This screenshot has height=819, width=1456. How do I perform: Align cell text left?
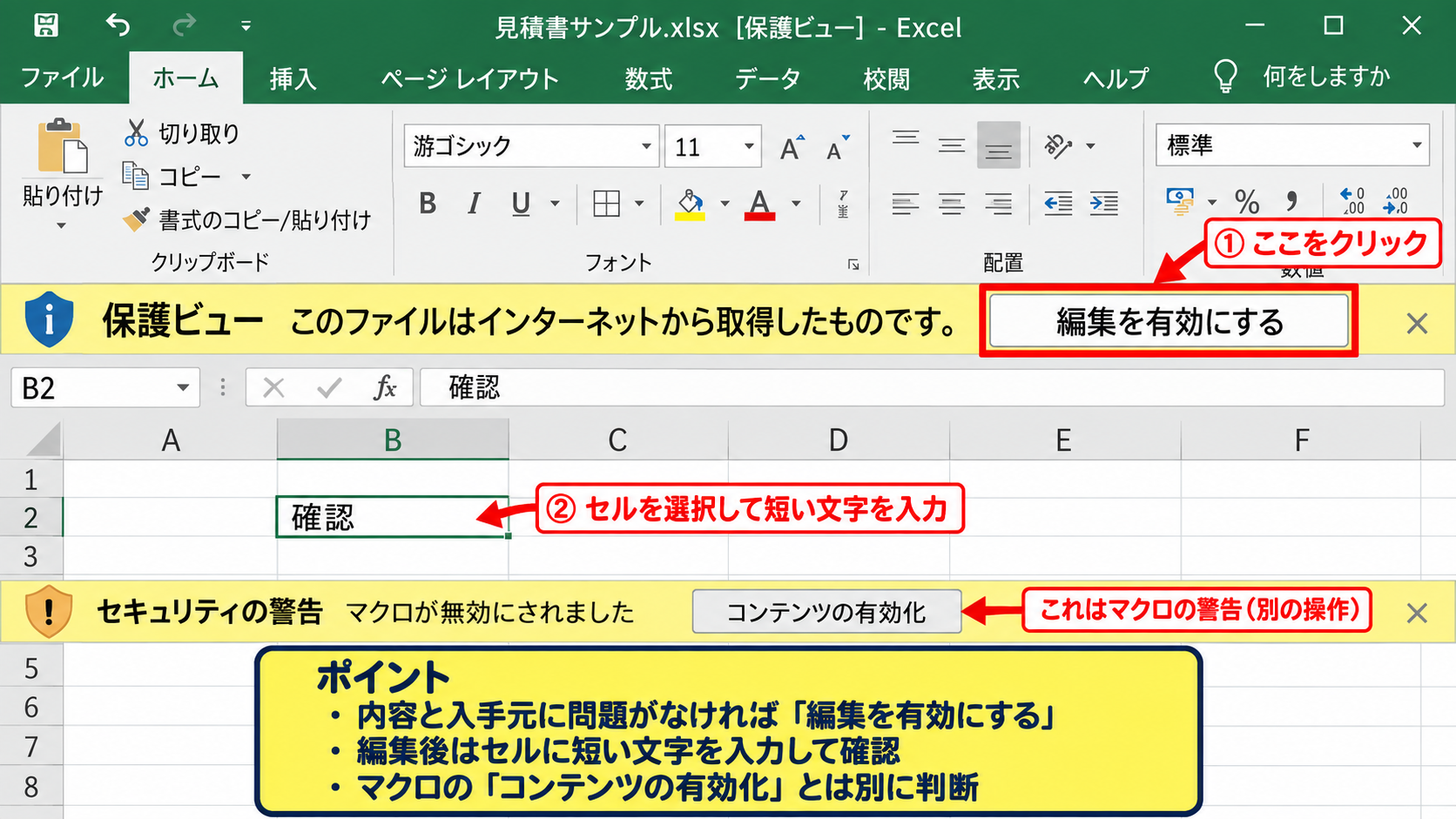point(906,205)
